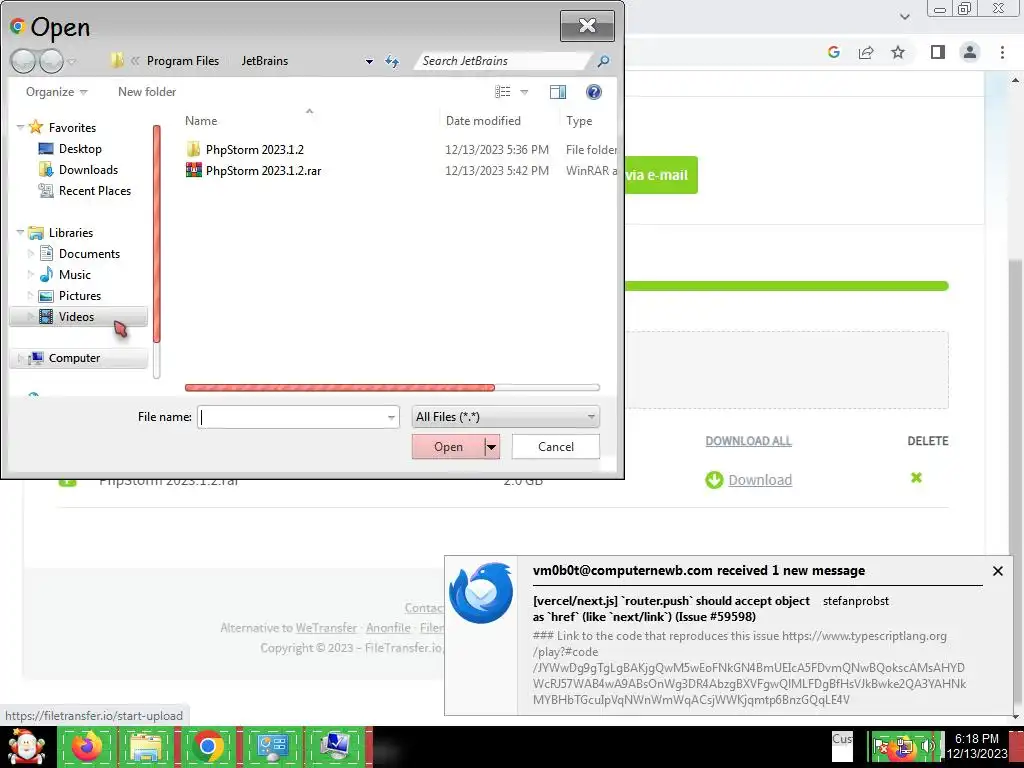Click the taskbar clock showing 6:18 PM
The height and width of the screenshot is (768, 1024).
point(976,739)
